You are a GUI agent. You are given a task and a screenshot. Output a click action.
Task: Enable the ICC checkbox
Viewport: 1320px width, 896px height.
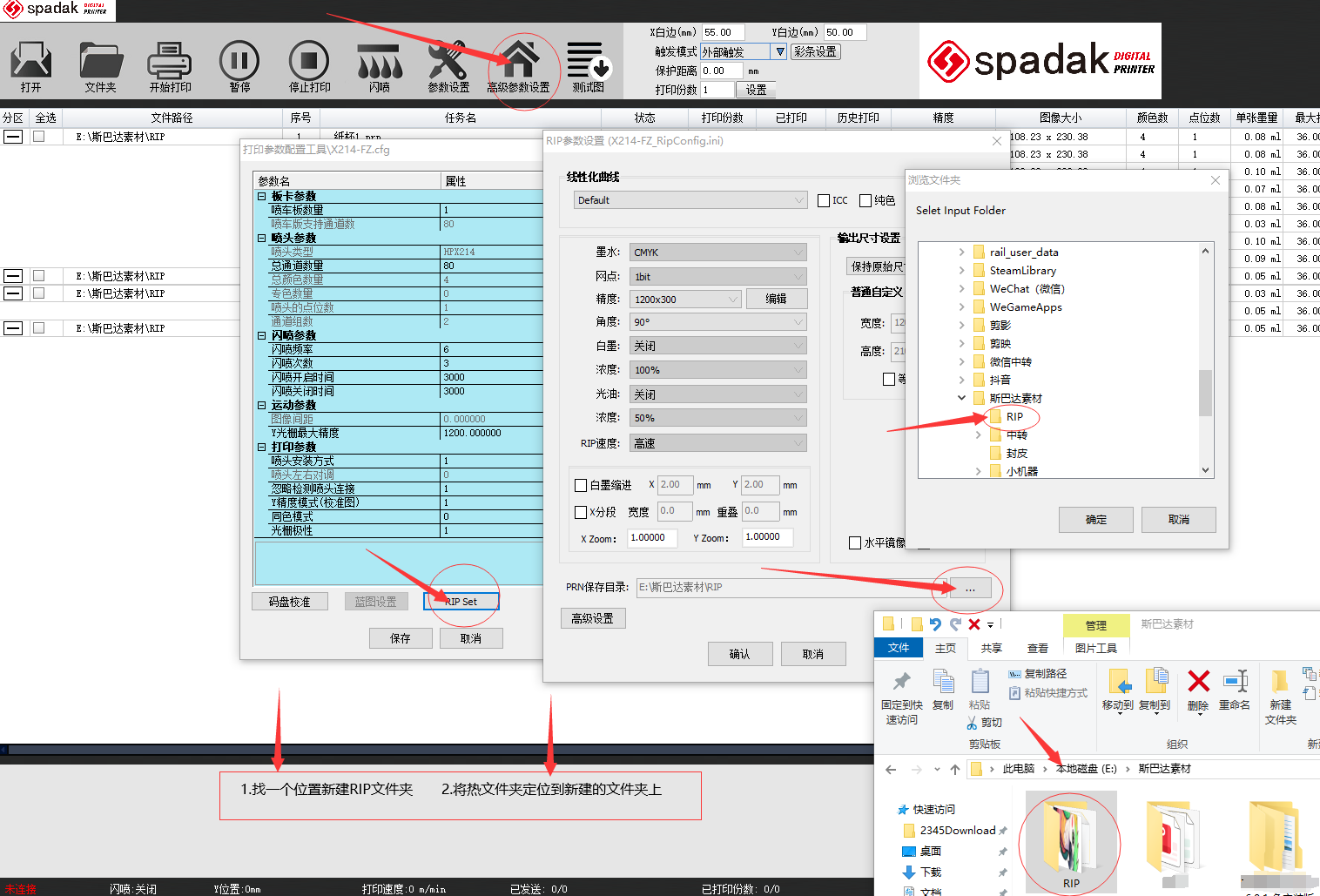[x=824, y=200]
